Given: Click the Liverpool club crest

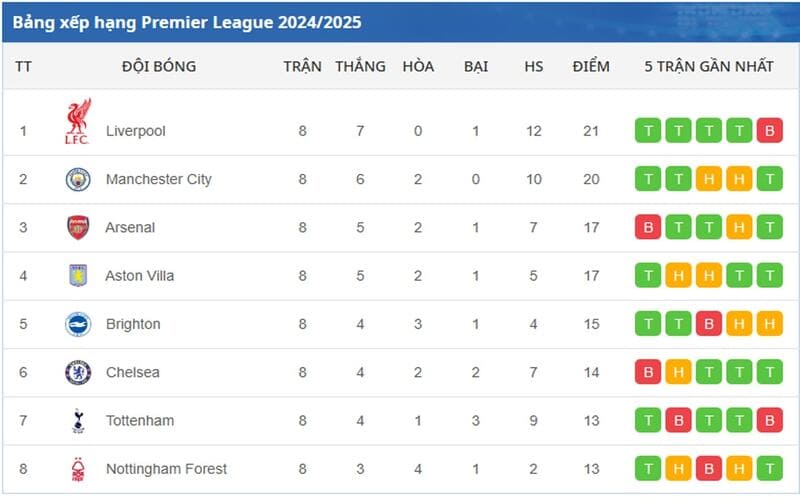Looking at the screenshot, I should pyautogui.click(x=78, y=121).
